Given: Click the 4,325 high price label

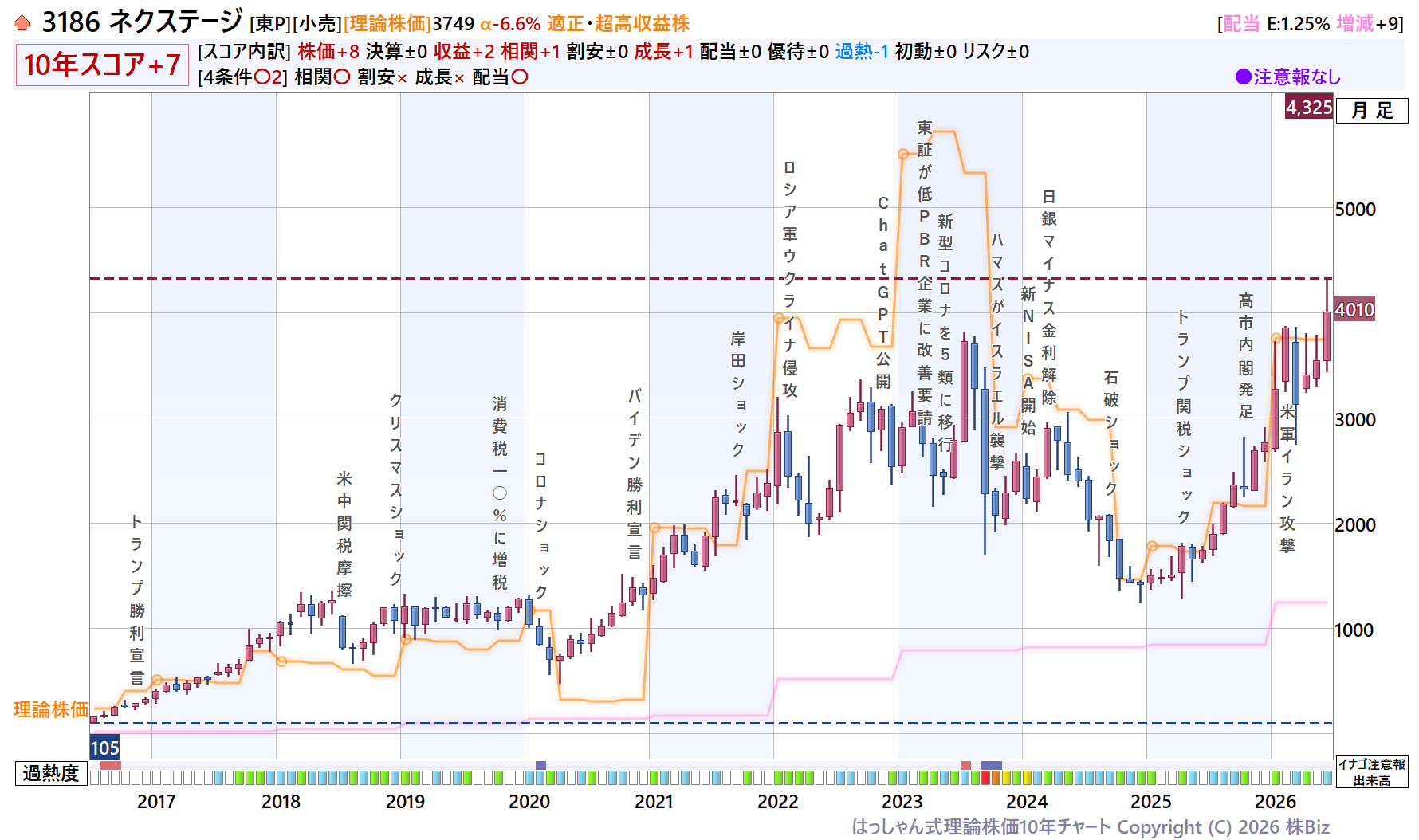Looking at the screenshot, I should (1309, 108).
